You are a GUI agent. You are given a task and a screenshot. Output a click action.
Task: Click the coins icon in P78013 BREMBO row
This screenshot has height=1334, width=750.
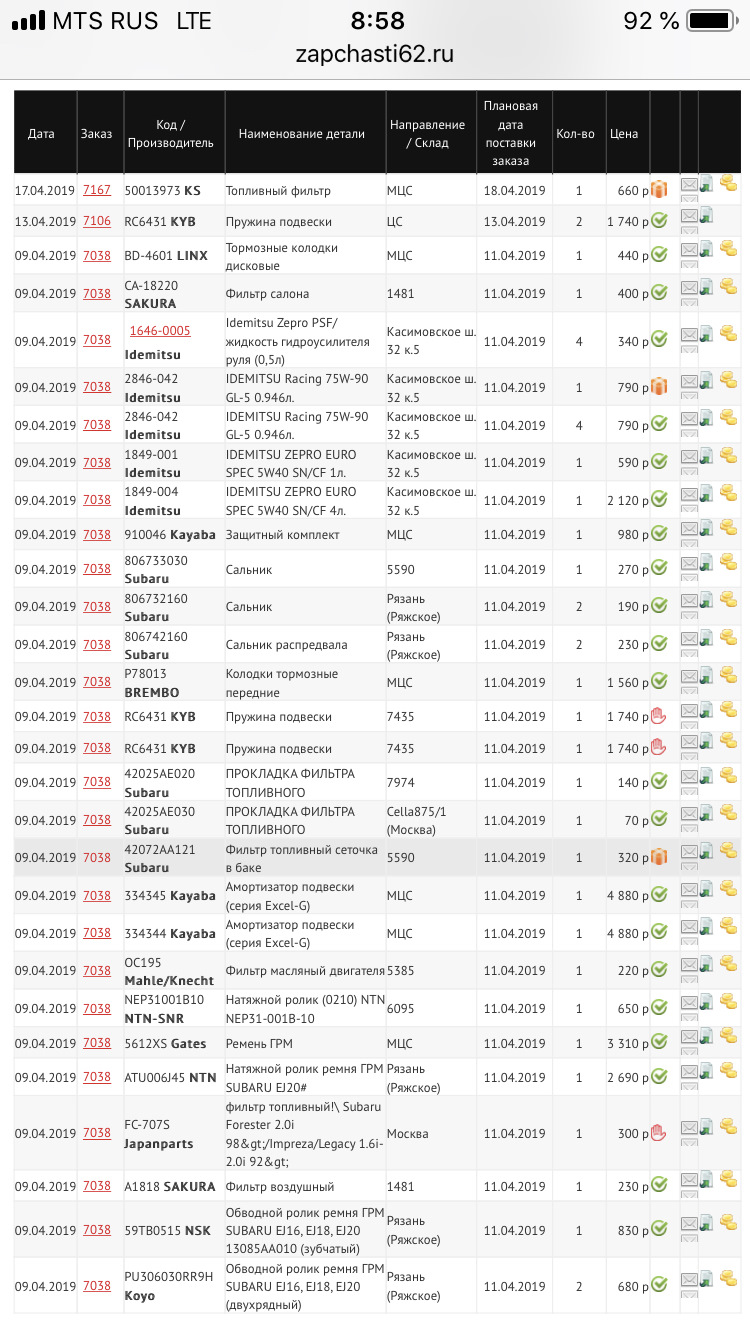pos(728,675)
